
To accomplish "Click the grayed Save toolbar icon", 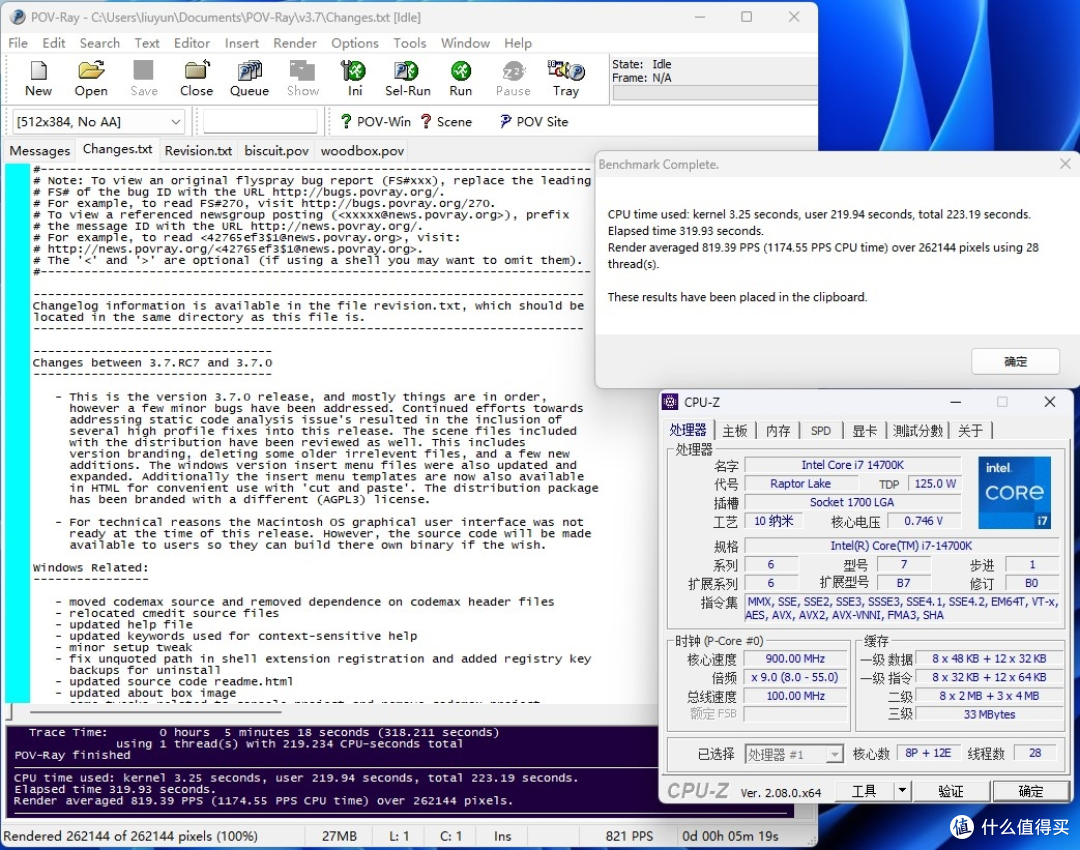I will click(143, 70).
